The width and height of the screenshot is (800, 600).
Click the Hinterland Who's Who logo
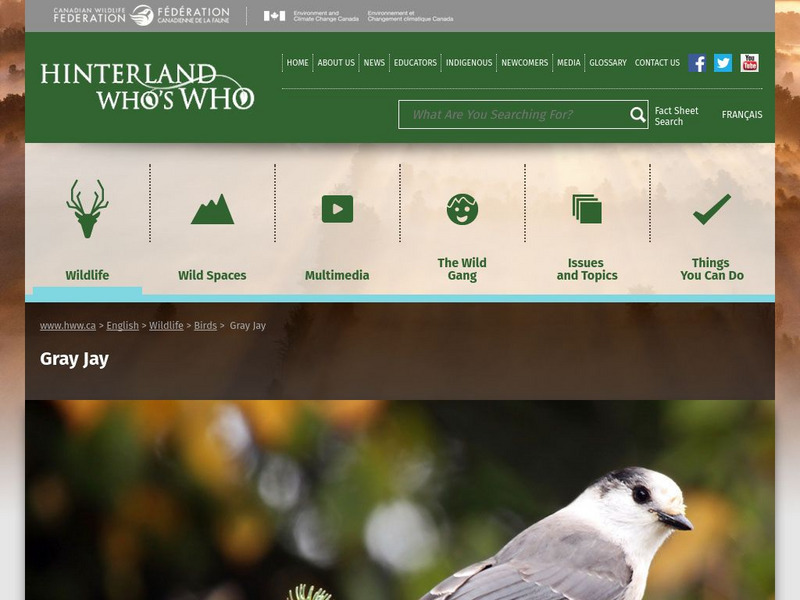coord(147,87)
